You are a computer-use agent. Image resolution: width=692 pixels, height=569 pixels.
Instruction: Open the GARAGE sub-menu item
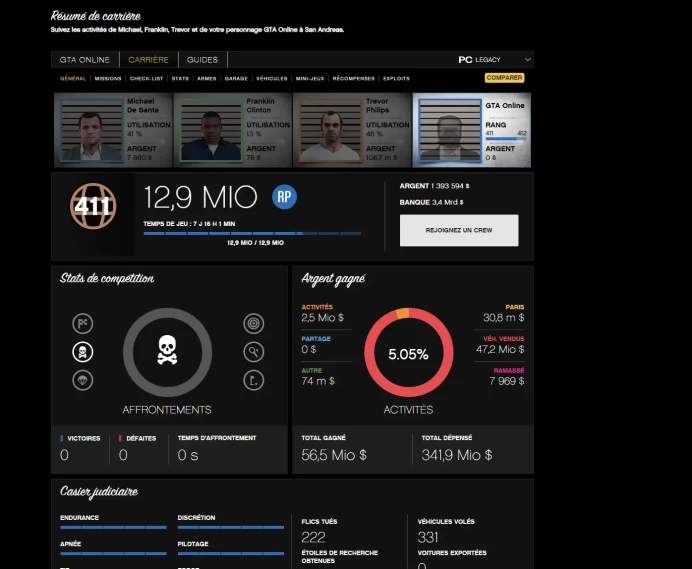coord(236,79)
